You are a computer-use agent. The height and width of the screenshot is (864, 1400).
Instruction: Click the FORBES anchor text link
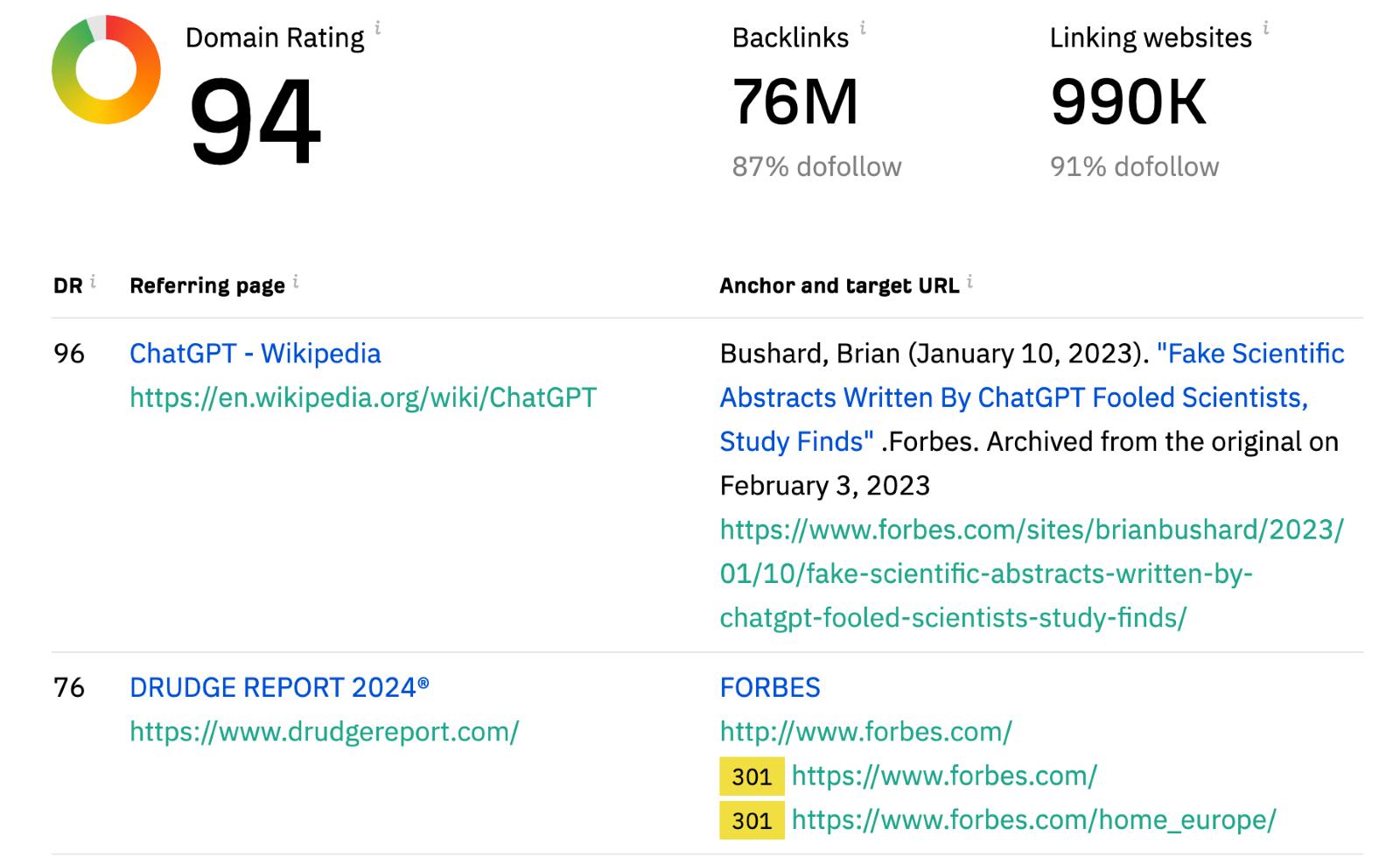[x=770, y=688]
